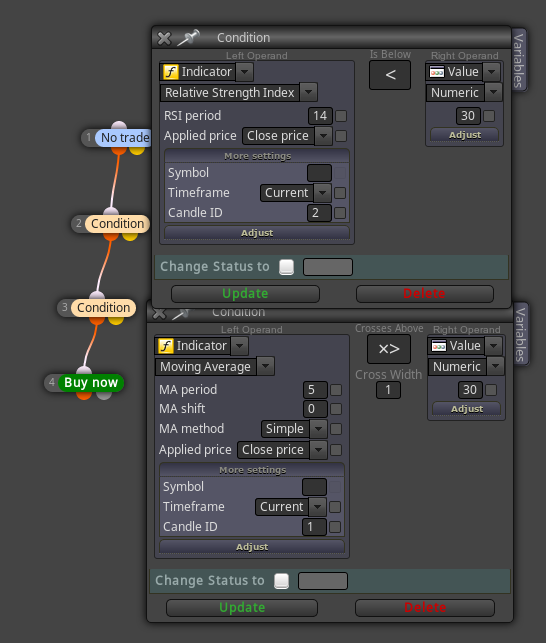Toggle the upper panel Candle ID checkbox
The image size is (546, 643).
click(x=340, y=213)
